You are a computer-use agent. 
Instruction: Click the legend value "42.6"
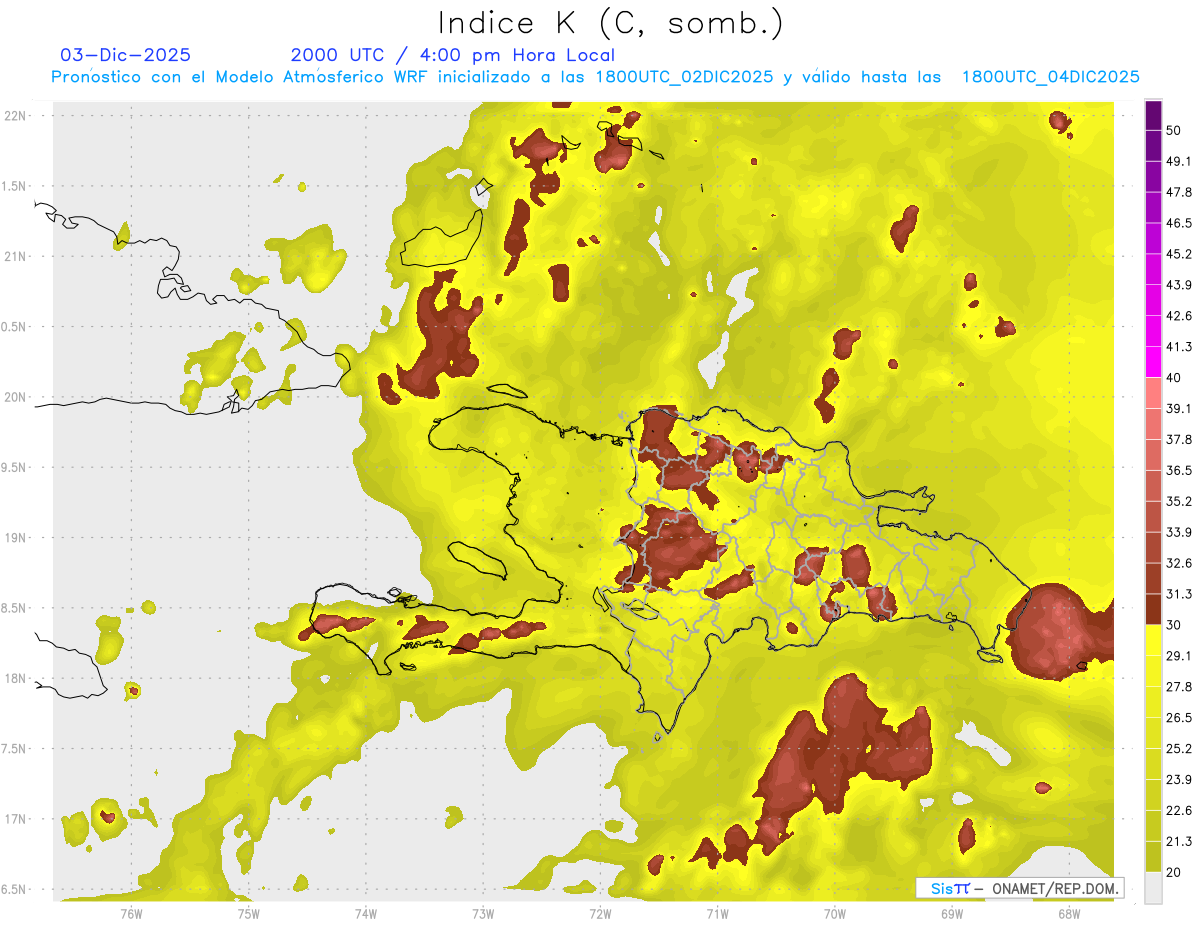point(1179,315)
